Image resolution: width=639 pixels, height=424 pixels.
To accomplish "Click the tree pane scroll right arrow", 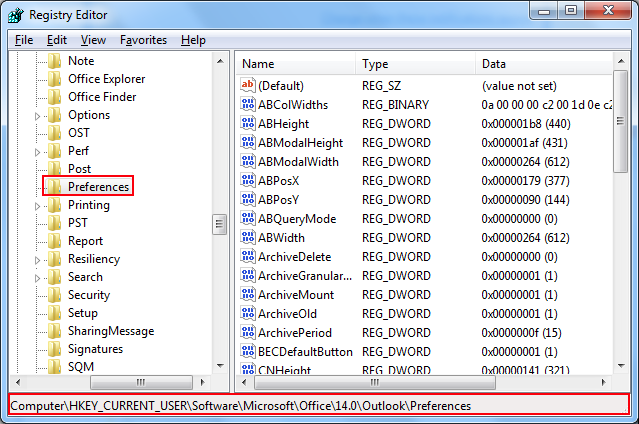I will [x=203, y=382].
